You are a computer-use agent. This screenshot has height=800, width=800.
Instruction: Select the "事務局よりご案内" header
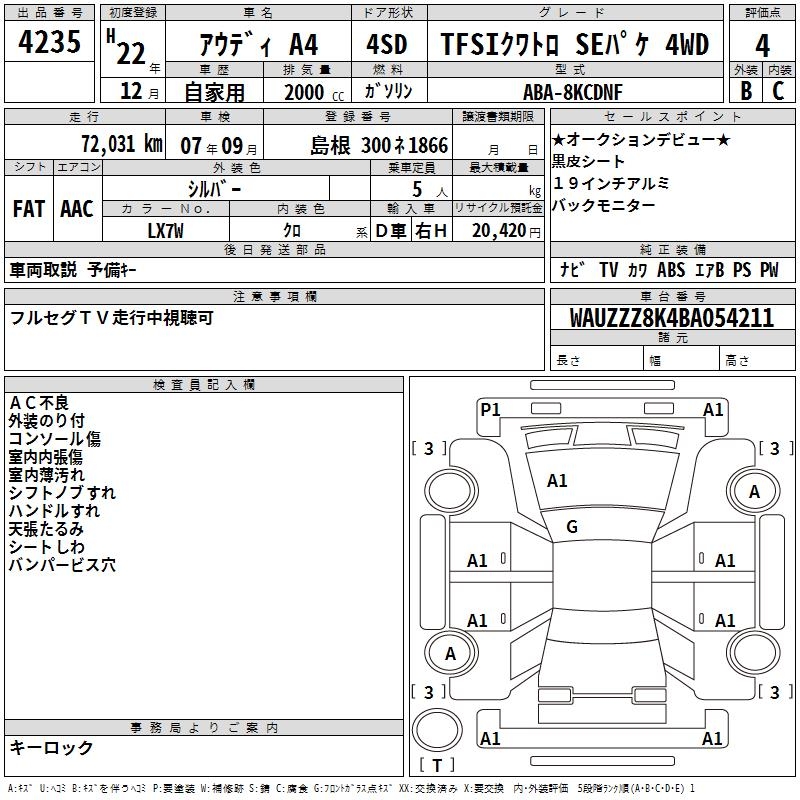[204, 728]
